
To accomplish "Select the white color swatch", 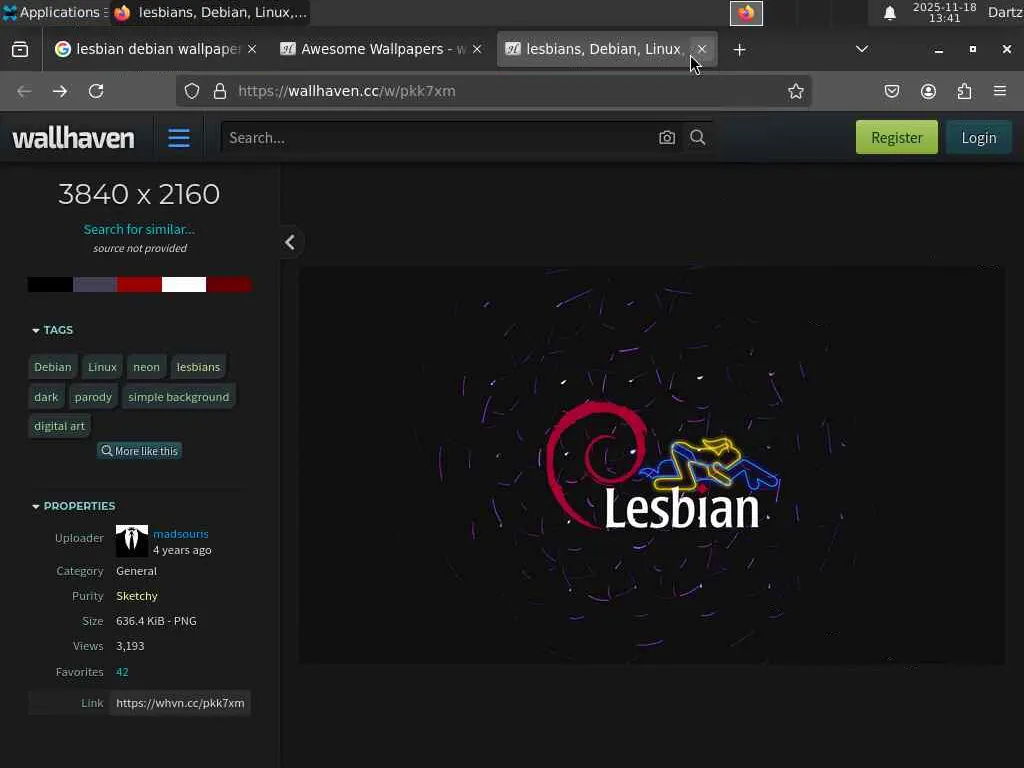I will [184, 284].
